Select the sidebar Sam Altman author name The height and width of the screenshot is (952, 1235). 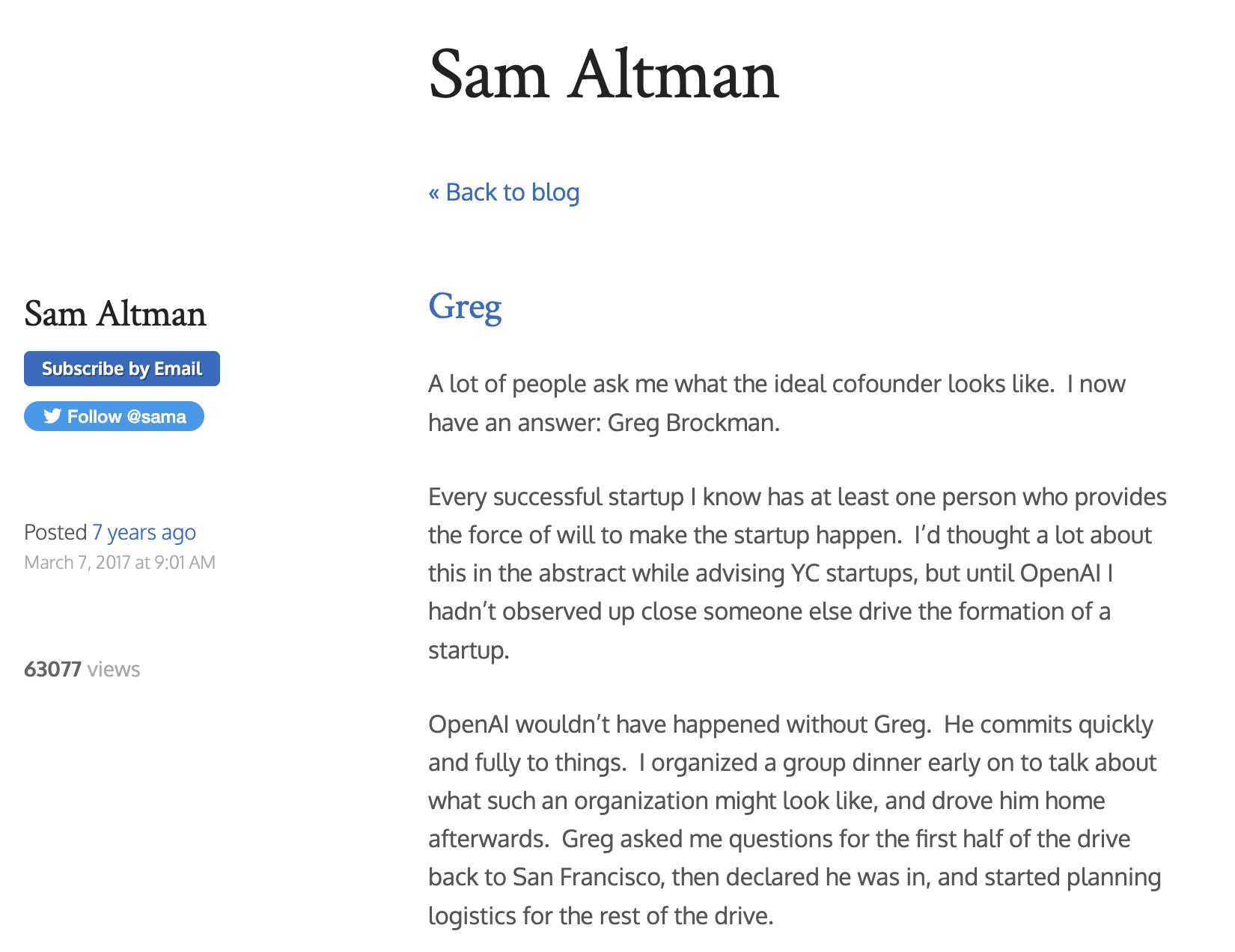115,314
